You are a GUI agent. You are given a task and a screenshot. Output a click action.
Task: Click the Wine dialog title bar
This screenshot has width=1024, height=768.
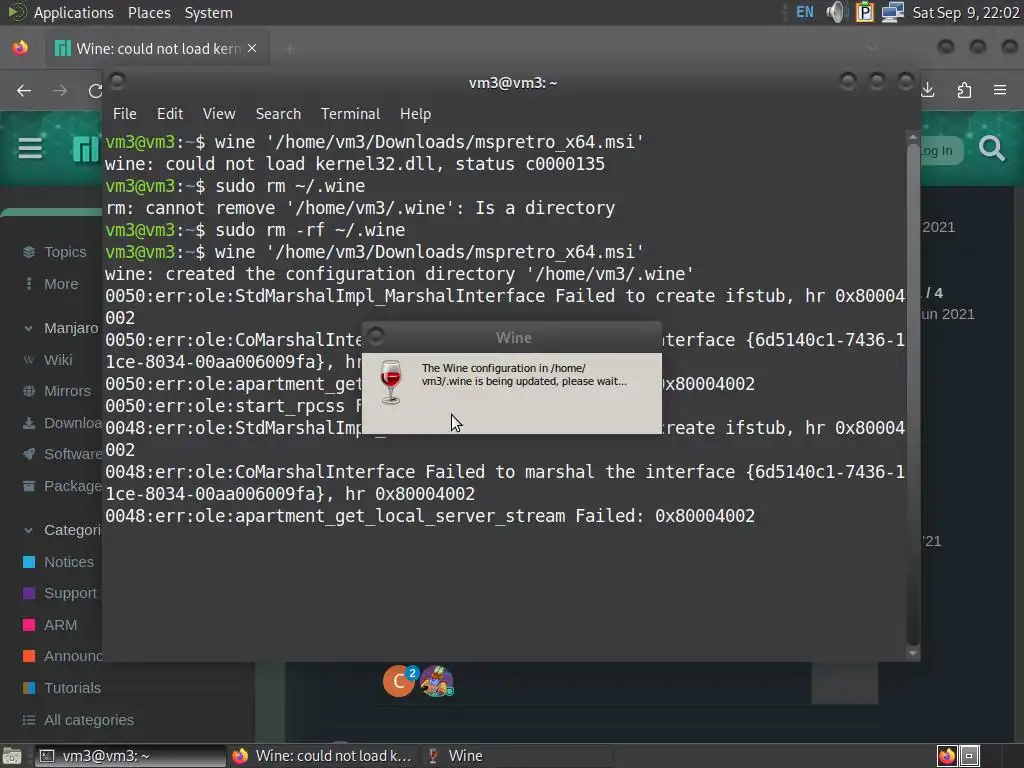click(512, 338)
